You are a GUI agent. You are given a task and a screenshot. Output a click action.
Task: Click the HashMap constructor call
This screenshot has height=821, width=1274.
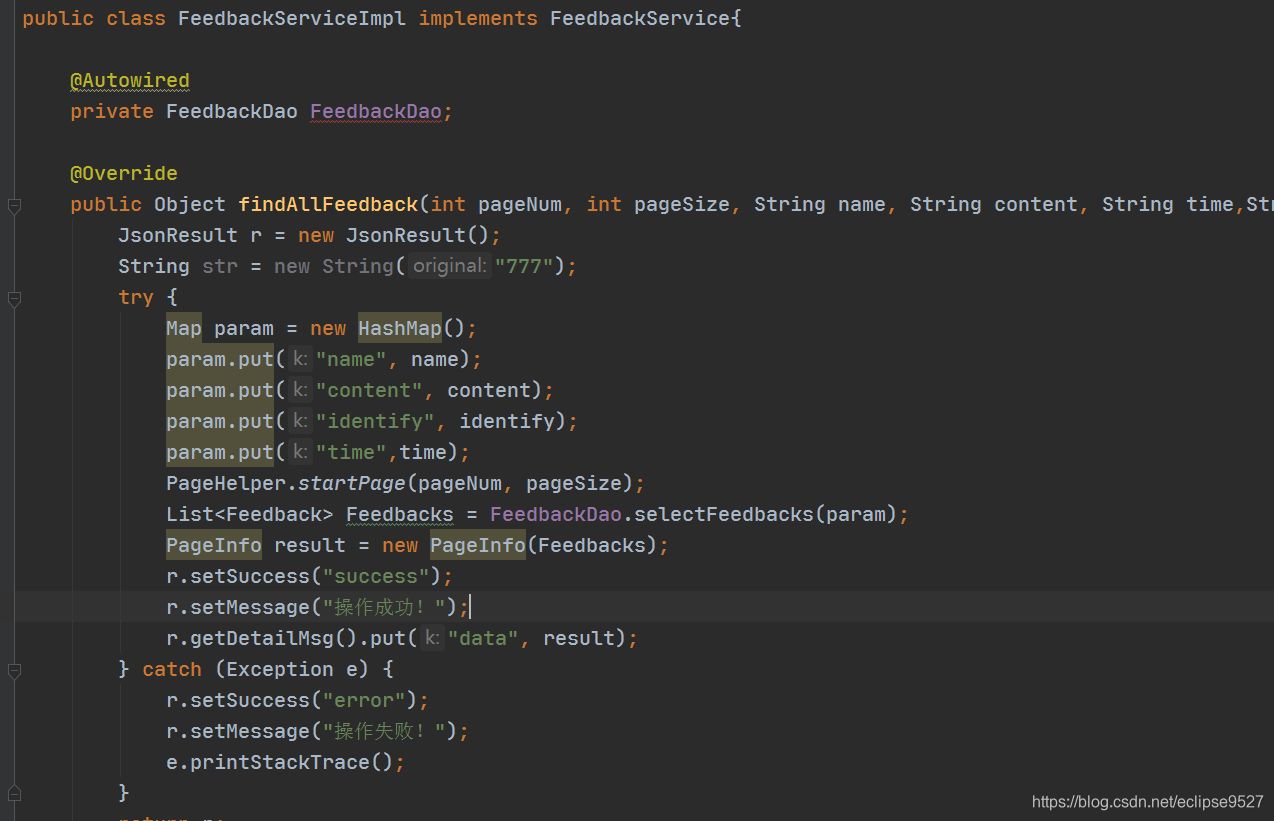click(x=400, y=328)
